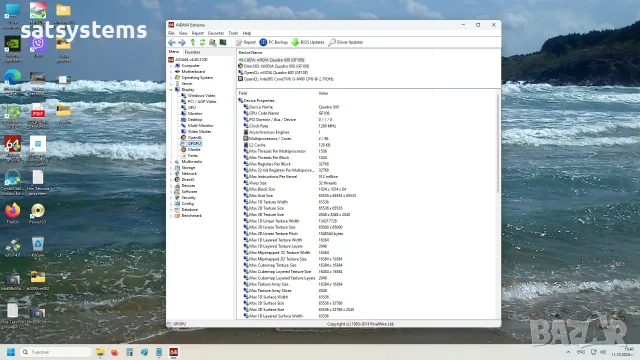Click the Back arrow in AIDA64 toolbar
Image resolution: width=640 pixels, height=360 pixels.
(x=172, y=42)
